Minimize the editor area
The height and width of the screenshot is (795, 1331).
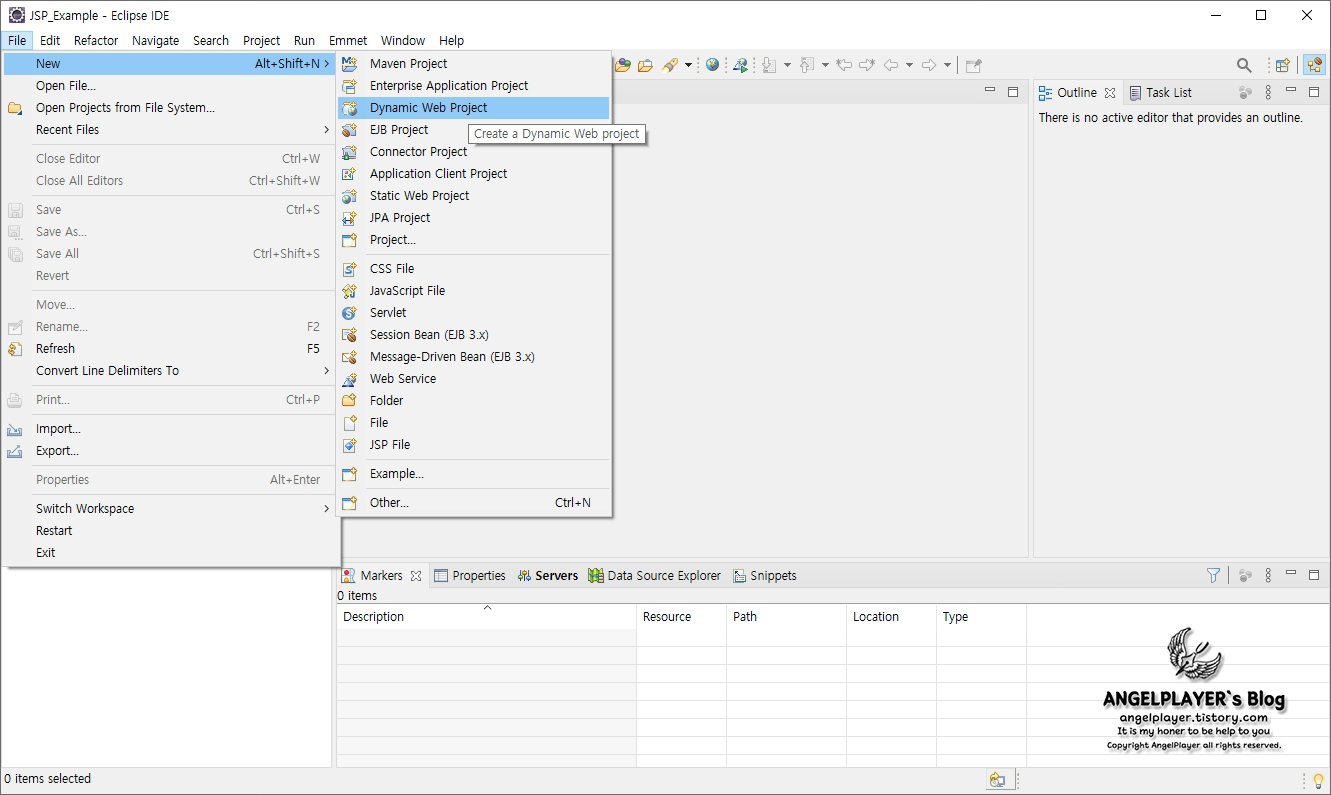(990, 91)
